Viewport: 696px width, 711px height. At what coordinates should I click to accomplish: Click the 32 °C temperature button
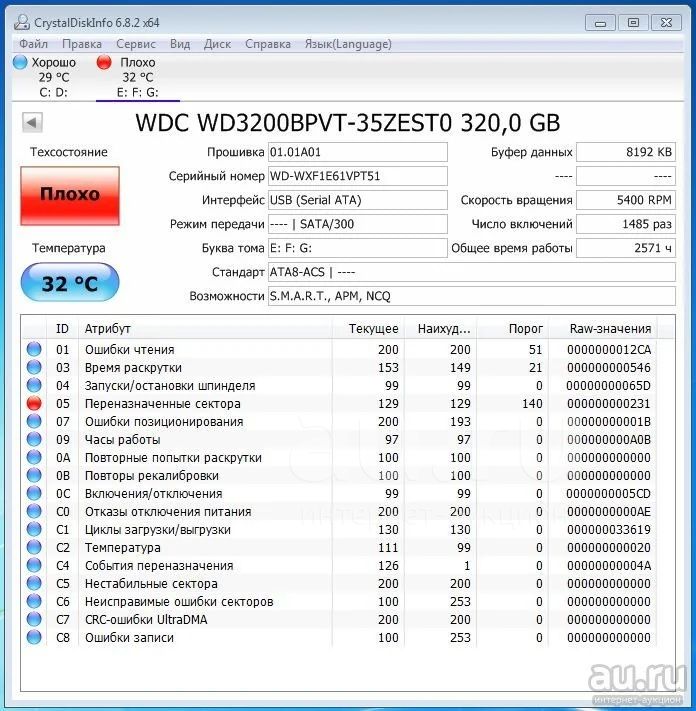(70, 282)
